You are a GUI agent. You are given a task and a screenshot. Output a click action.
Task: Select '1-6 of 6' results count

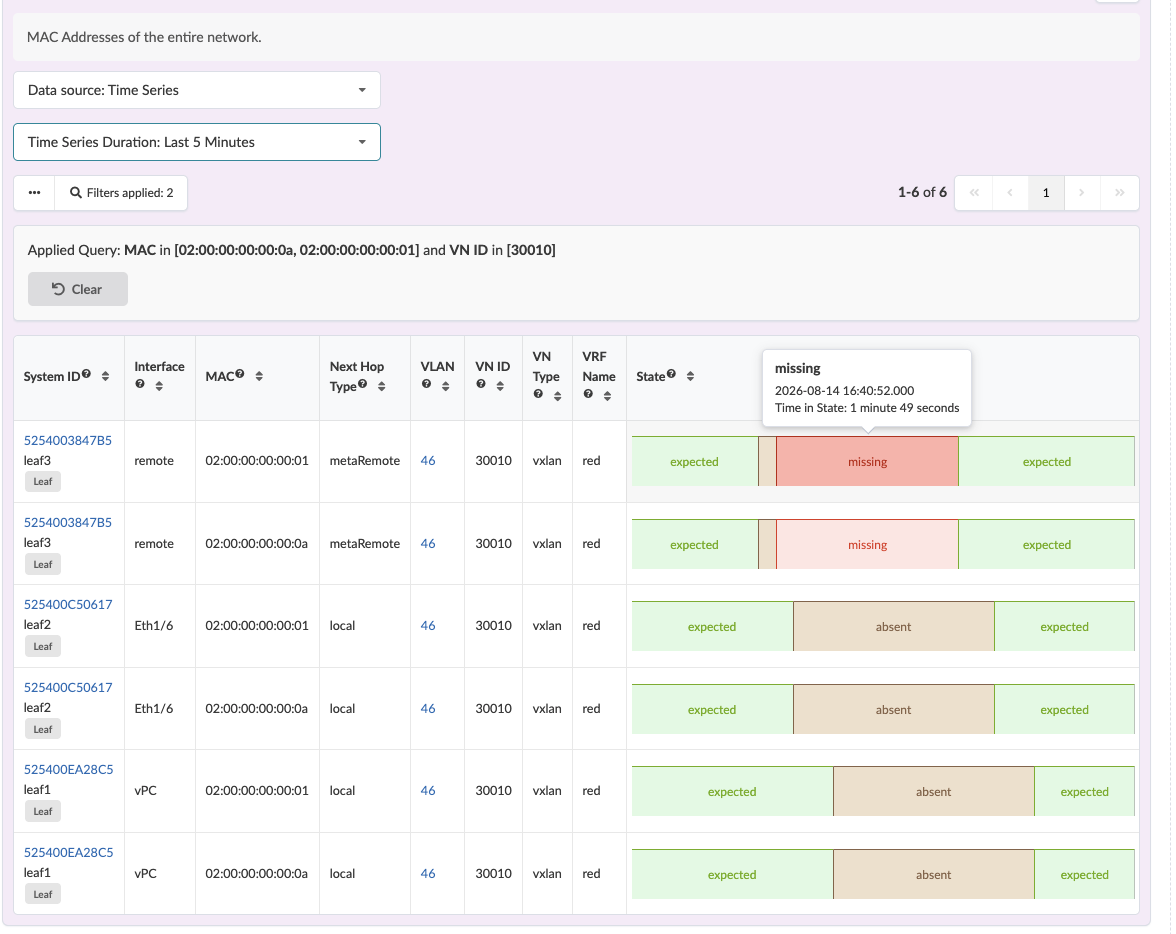point(922,193)
